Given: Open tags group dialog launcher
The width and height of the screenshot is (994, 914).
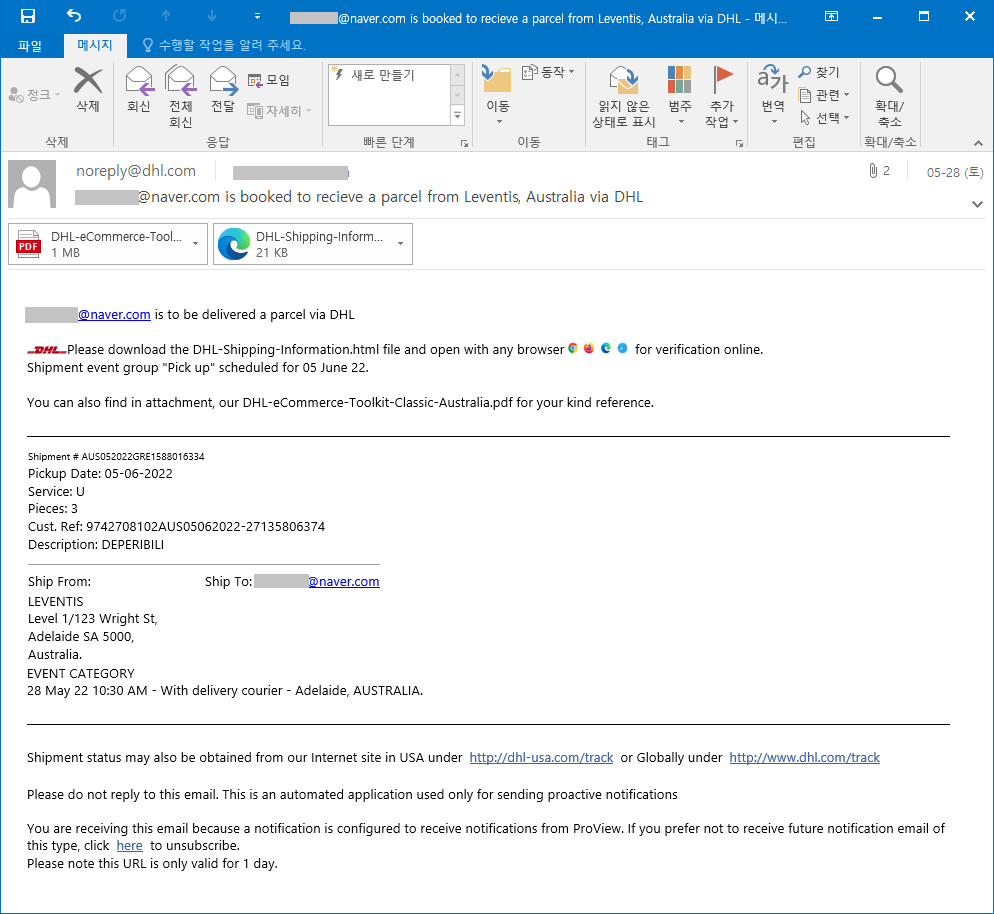Looking at the screenshot, I should 739,144.
